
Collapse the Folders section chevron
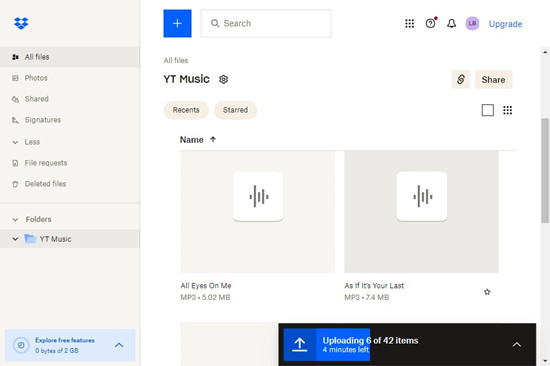coord(15,220)
